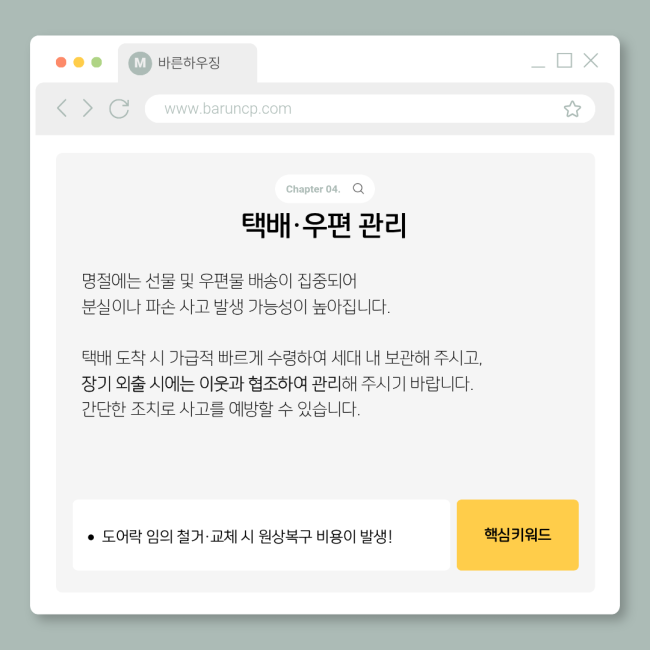Click the search magnifier beside Chapter 04

(x=358, y=189)
